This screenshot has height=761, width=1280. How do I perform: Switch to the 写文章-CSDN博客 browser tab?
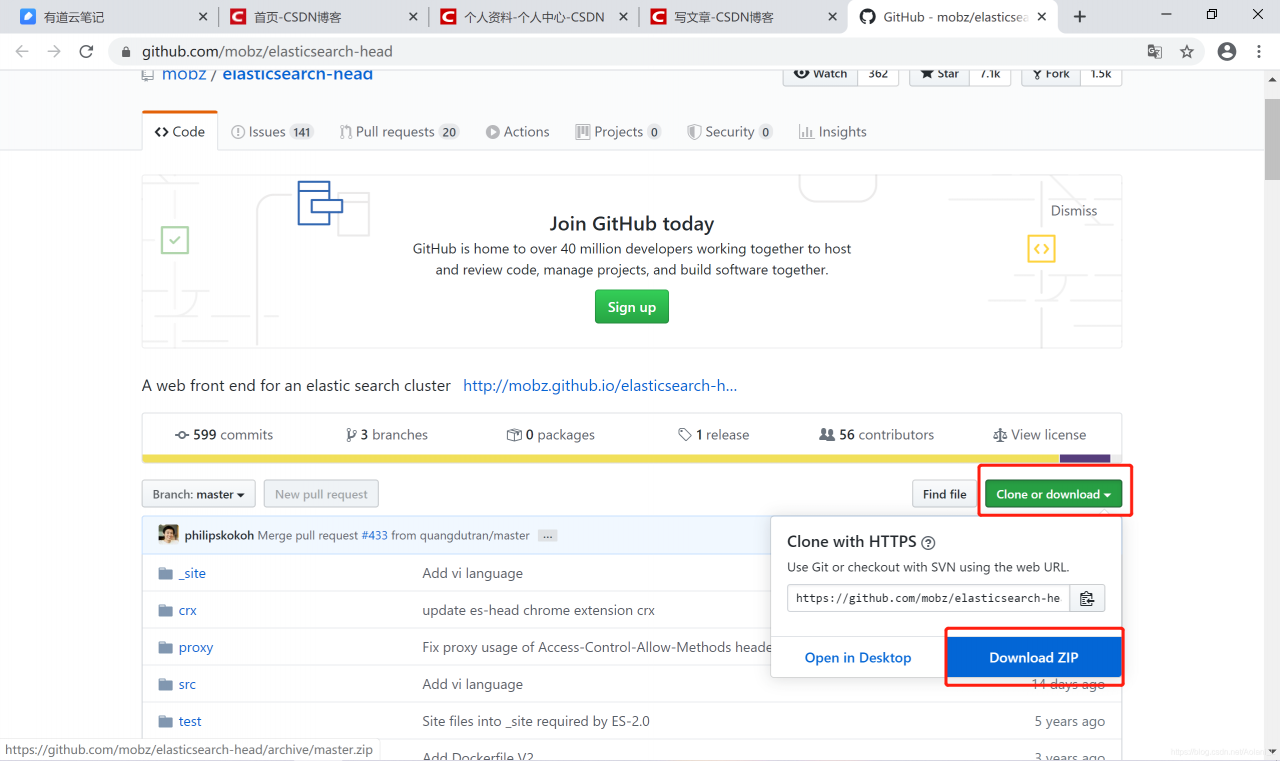pos(743,17)
